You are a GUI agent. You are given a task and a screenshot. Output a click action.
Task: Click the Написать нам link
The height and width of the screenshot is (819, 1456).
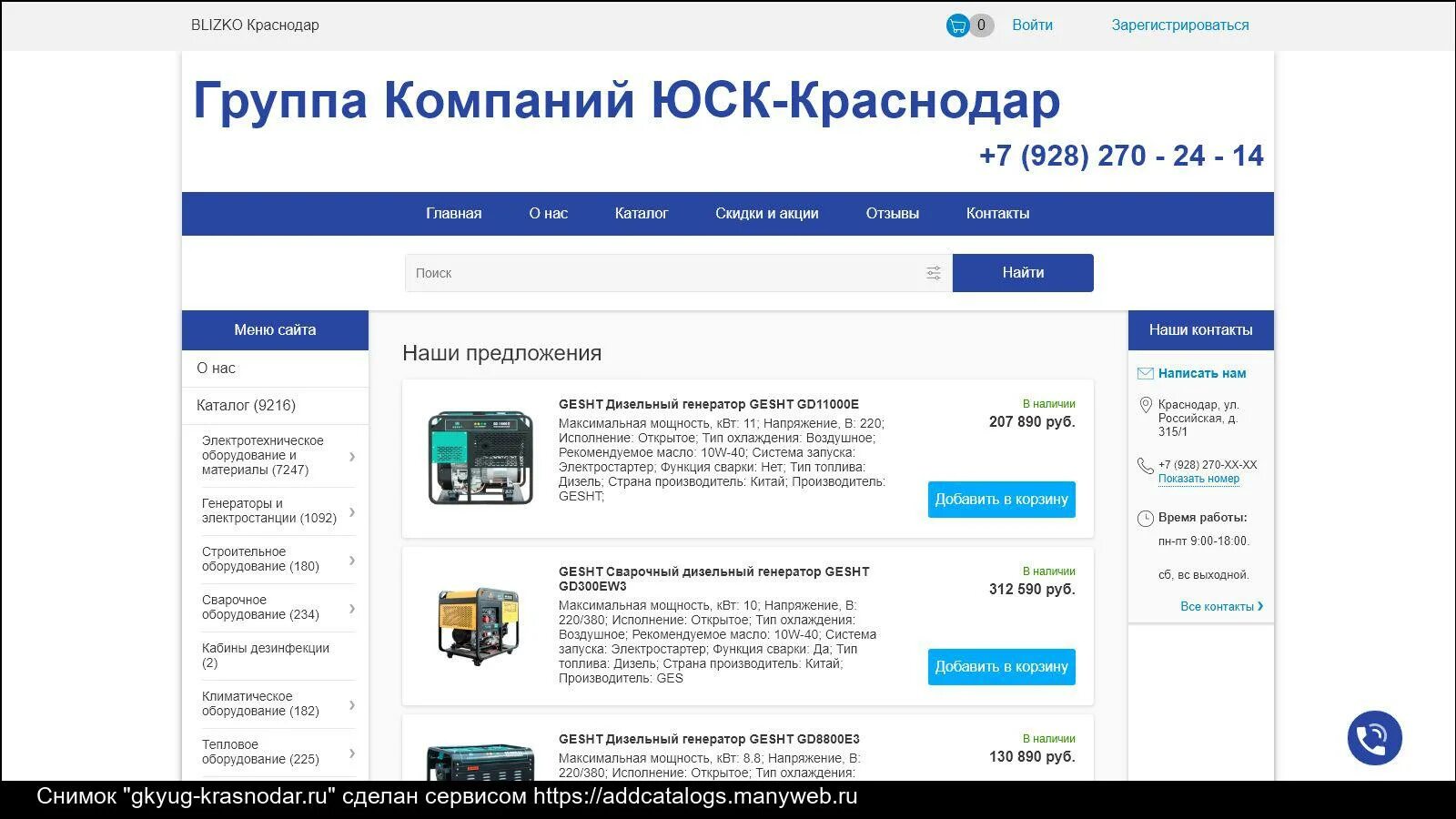[1202, 373]
